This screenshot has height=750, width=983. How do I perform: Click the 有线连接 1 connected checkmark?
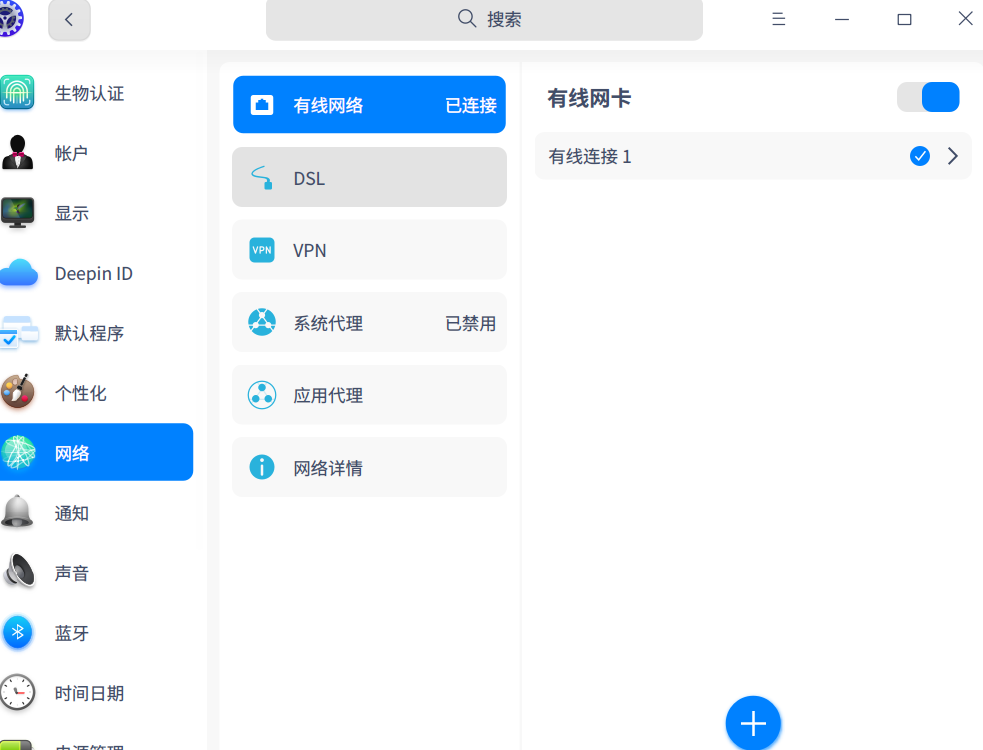pos(920,156)
